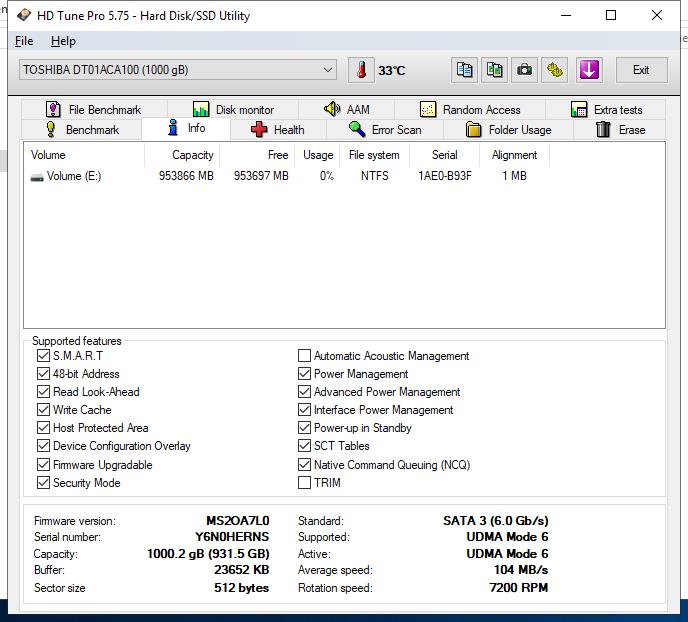Toggle the Device Configuration Overlay checkbox
This screenshot has height=622, width=688.
(43, 445)
